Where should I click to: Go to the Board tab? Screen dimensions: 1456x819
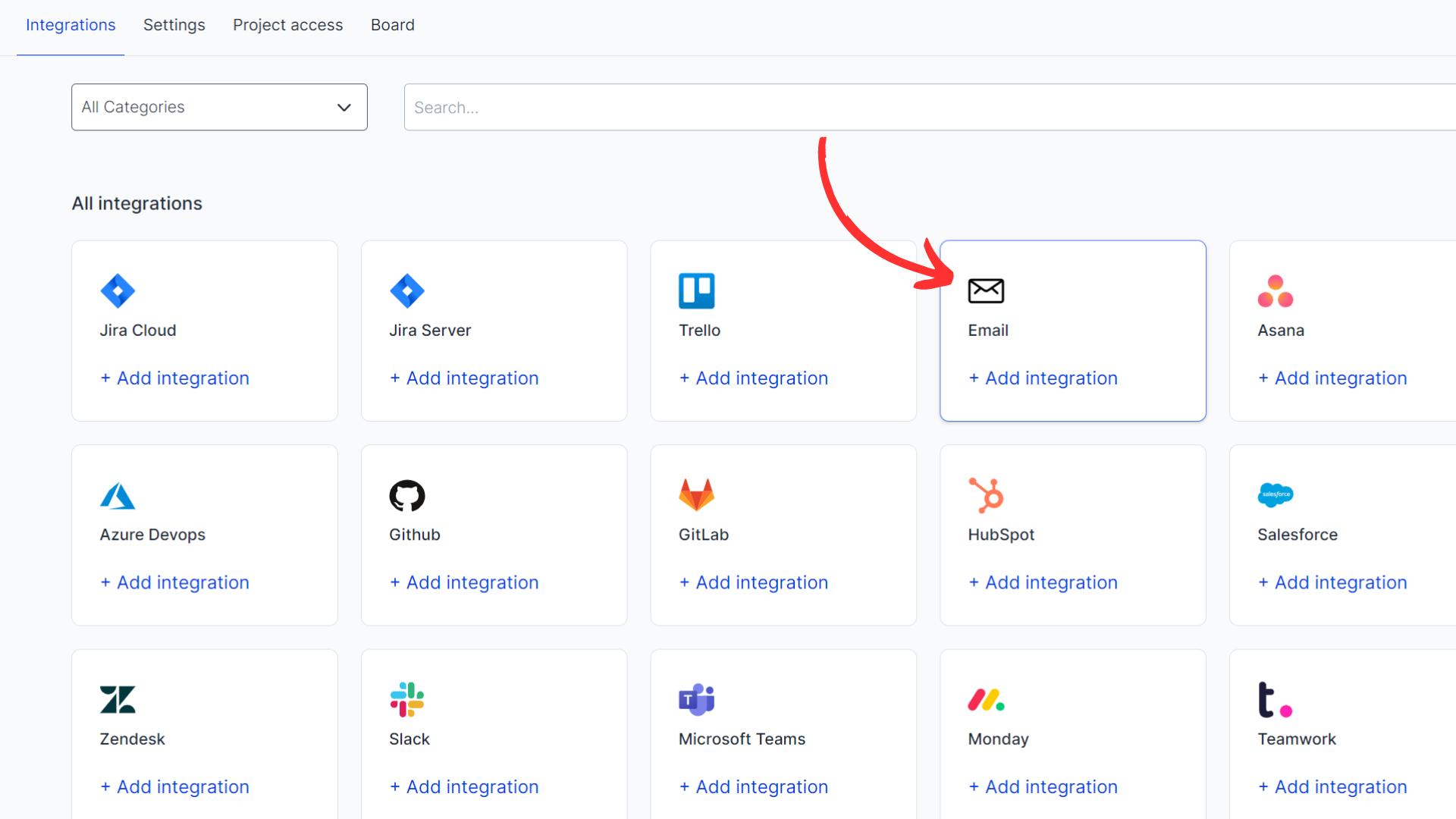click(392, 25)
